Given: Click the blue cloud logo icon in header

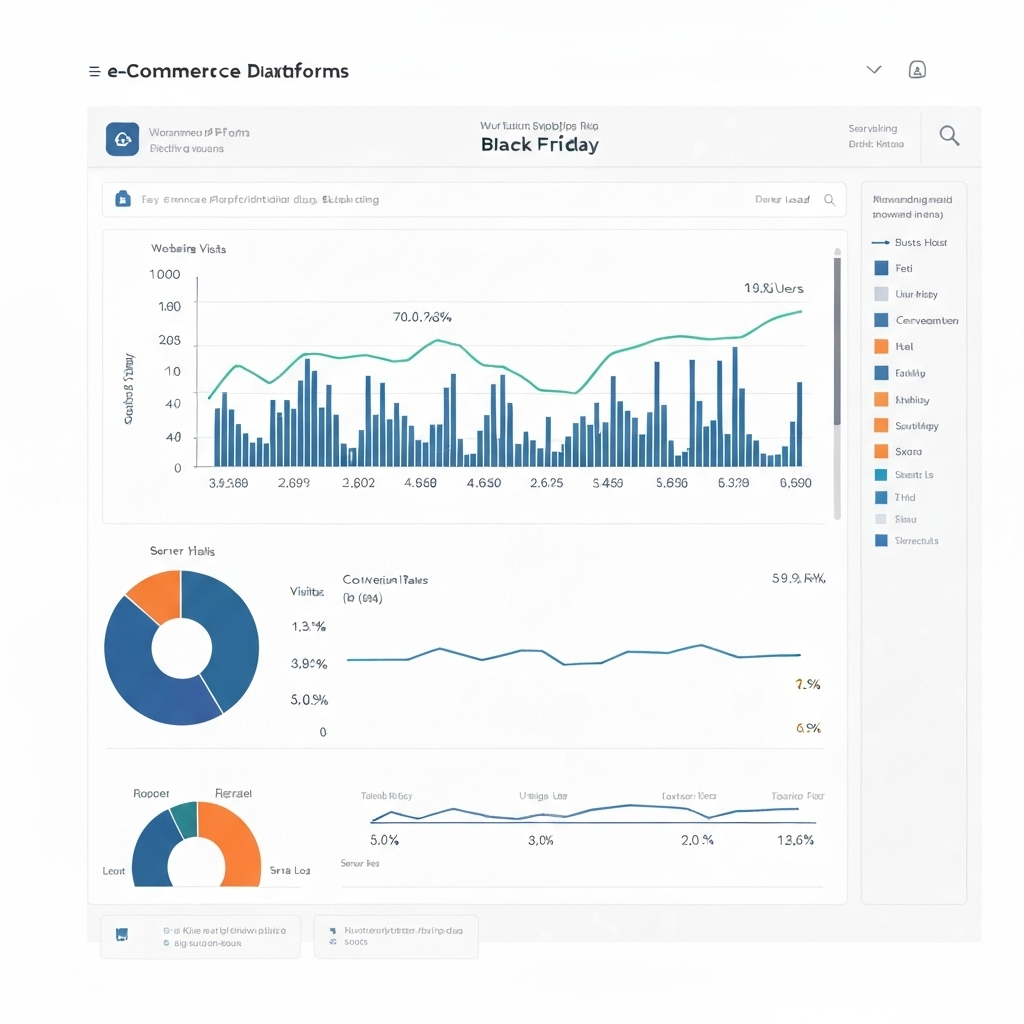Looking at the screenshot, I should point(122,139).
